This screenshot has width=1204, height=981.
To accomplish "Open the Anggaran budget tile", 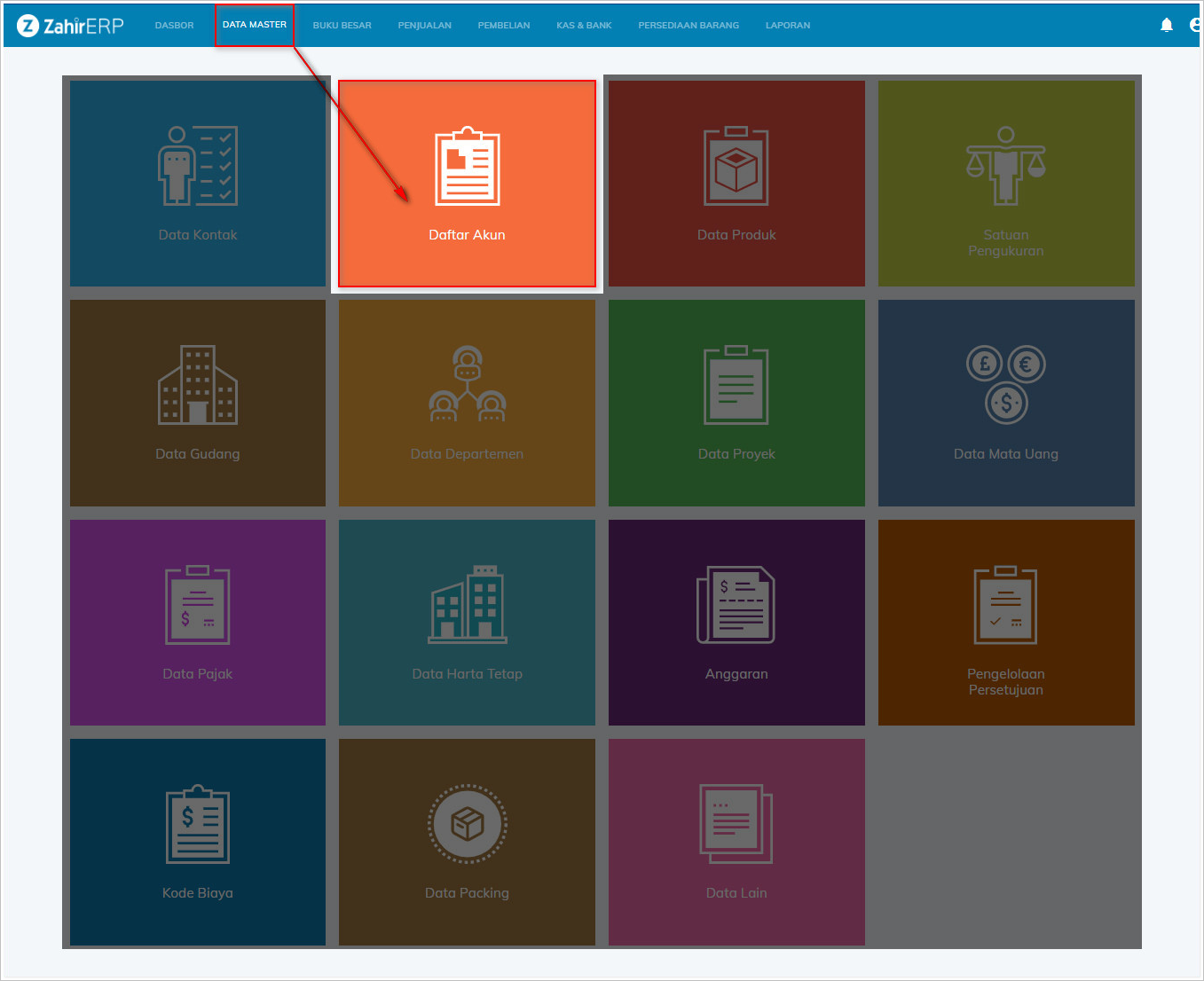I will [736, 623].
